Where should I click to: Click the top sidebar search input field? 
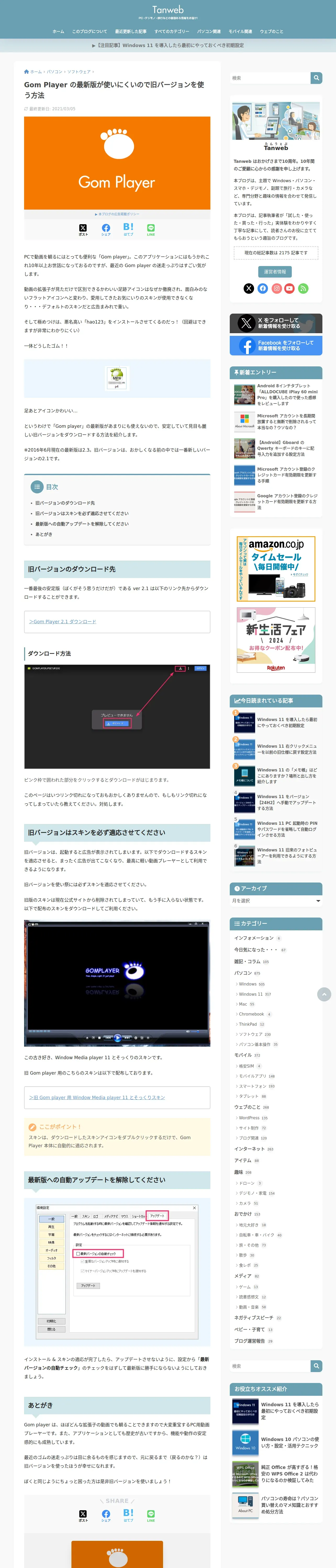pyautogui.click(x=270, y=78)
